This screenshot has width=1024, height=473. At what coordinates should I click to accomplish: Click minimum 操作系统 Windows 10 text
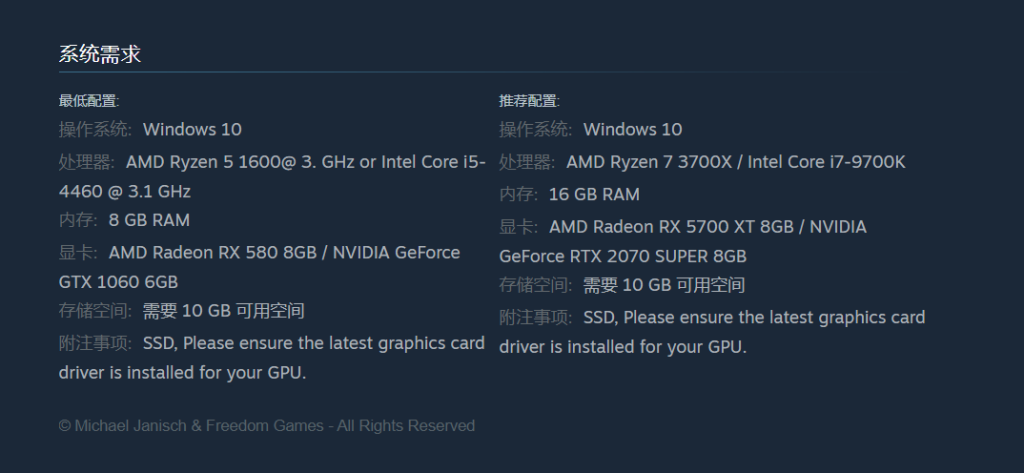pos(192,129)
